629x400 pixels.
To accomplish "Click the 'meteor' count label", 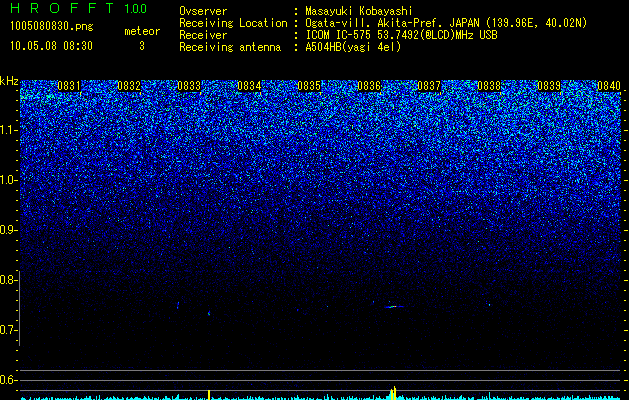I will point(142,31).
